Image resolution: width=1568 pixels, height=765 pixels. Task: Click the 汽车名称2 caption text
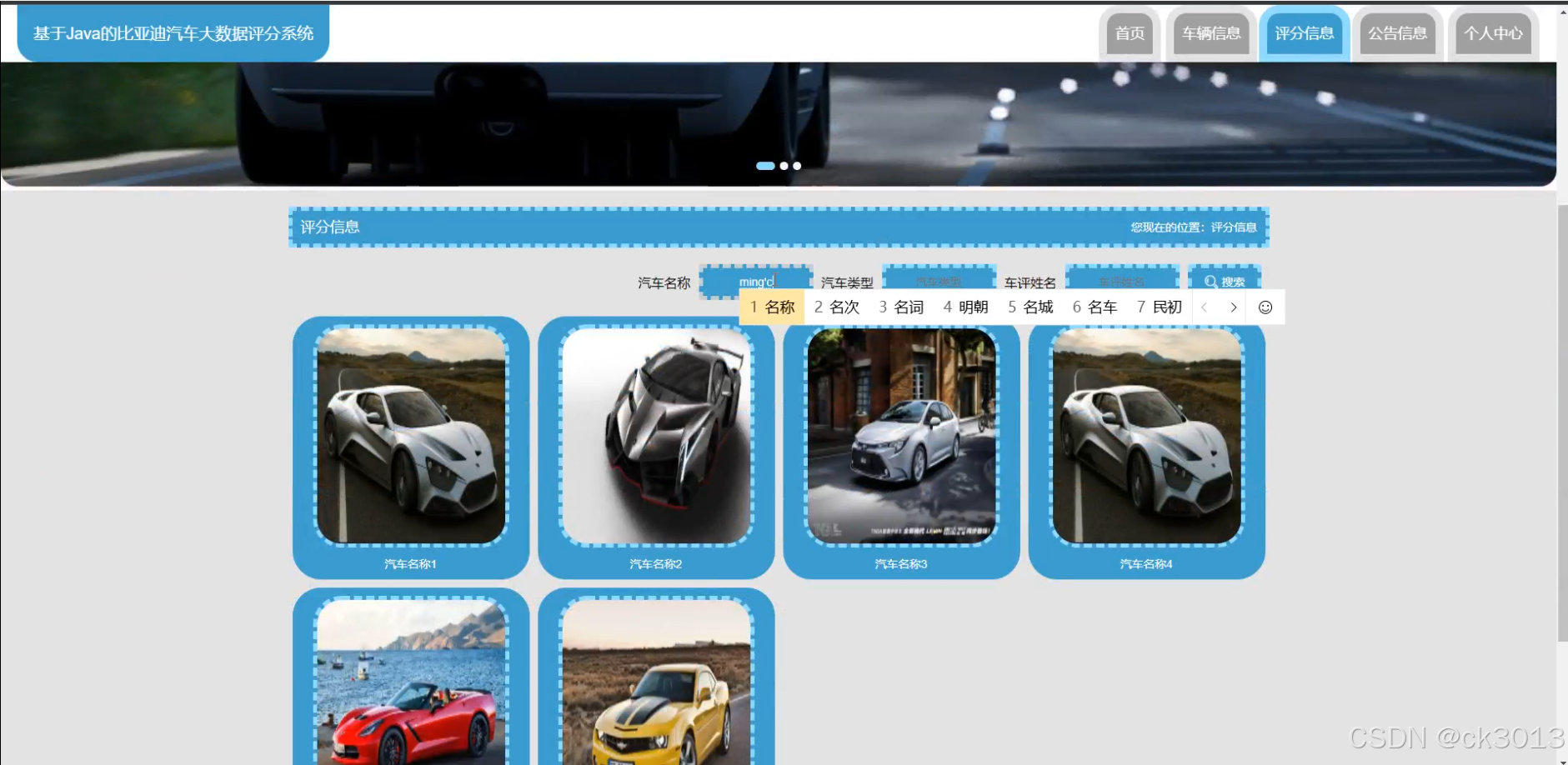coord(655,564)
